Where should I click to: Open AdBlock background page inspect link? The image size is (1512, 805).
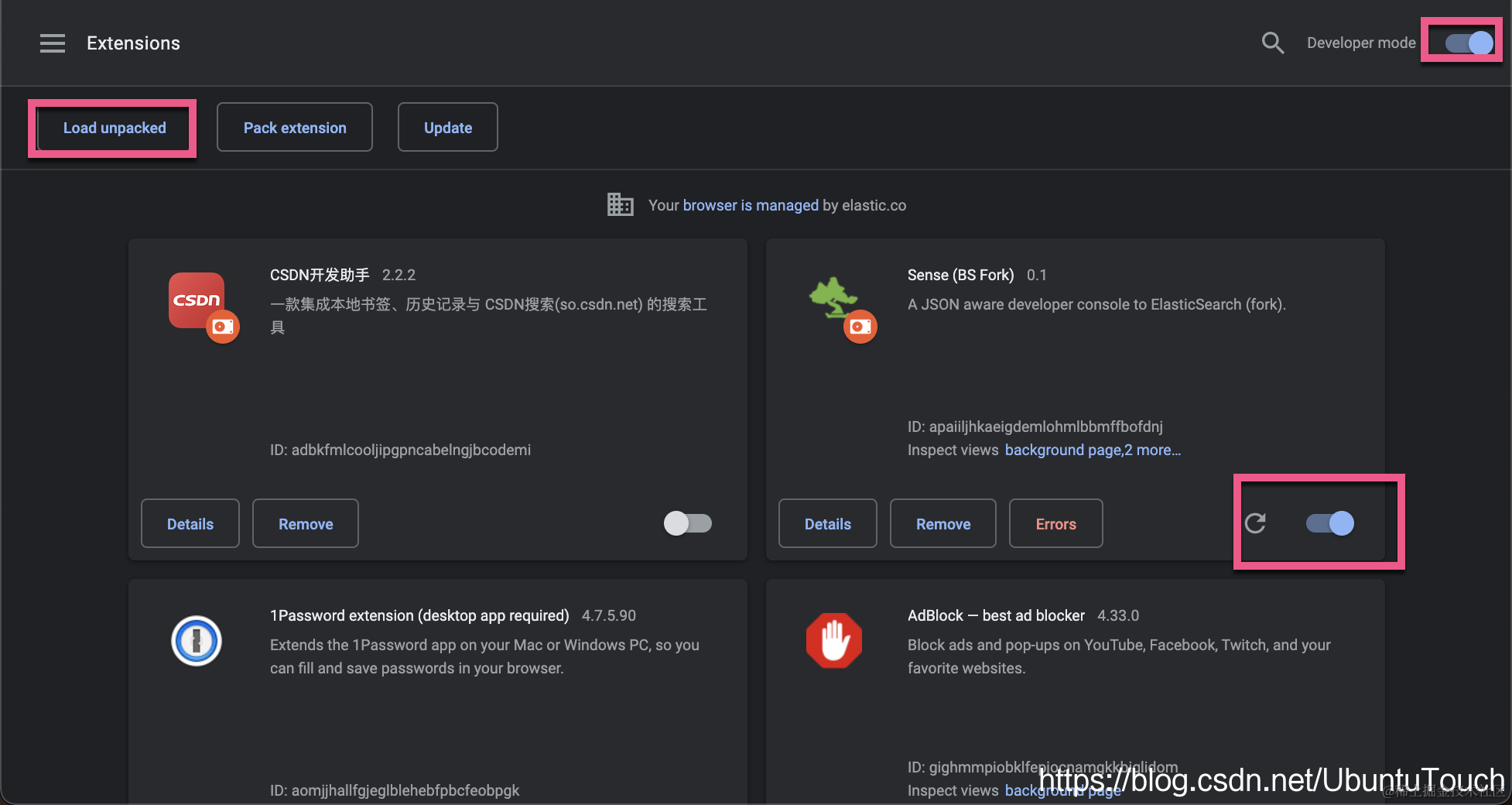click(x=1062, y=790)
